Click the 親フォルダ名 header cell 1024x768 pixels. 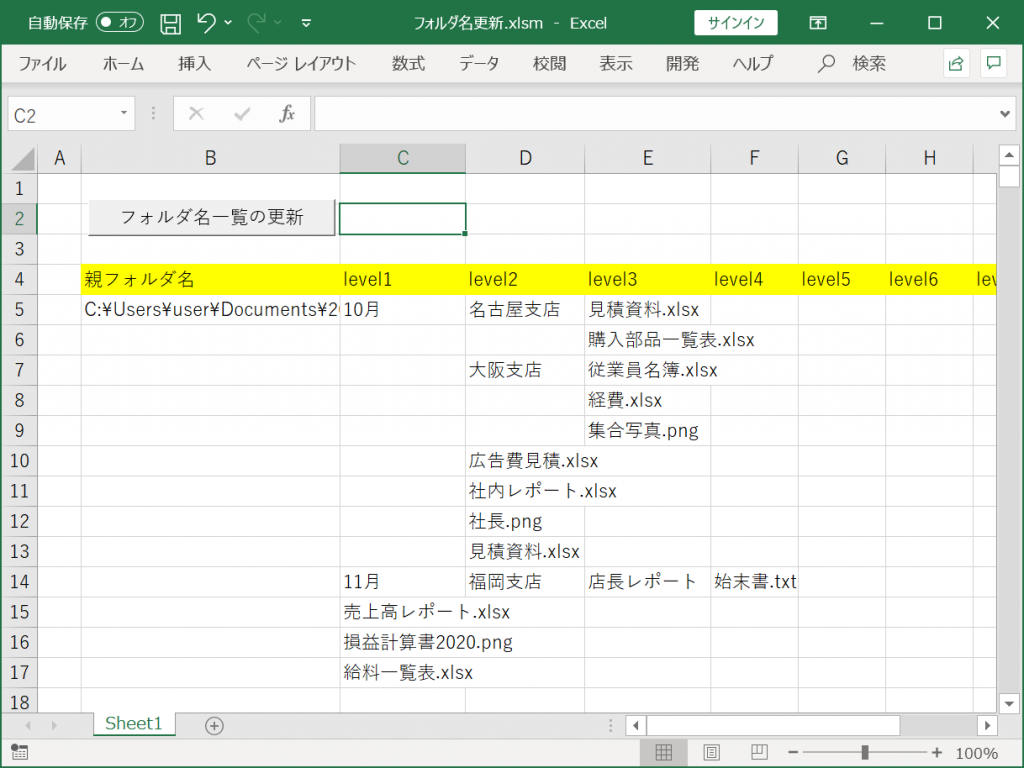click(210, 280)
